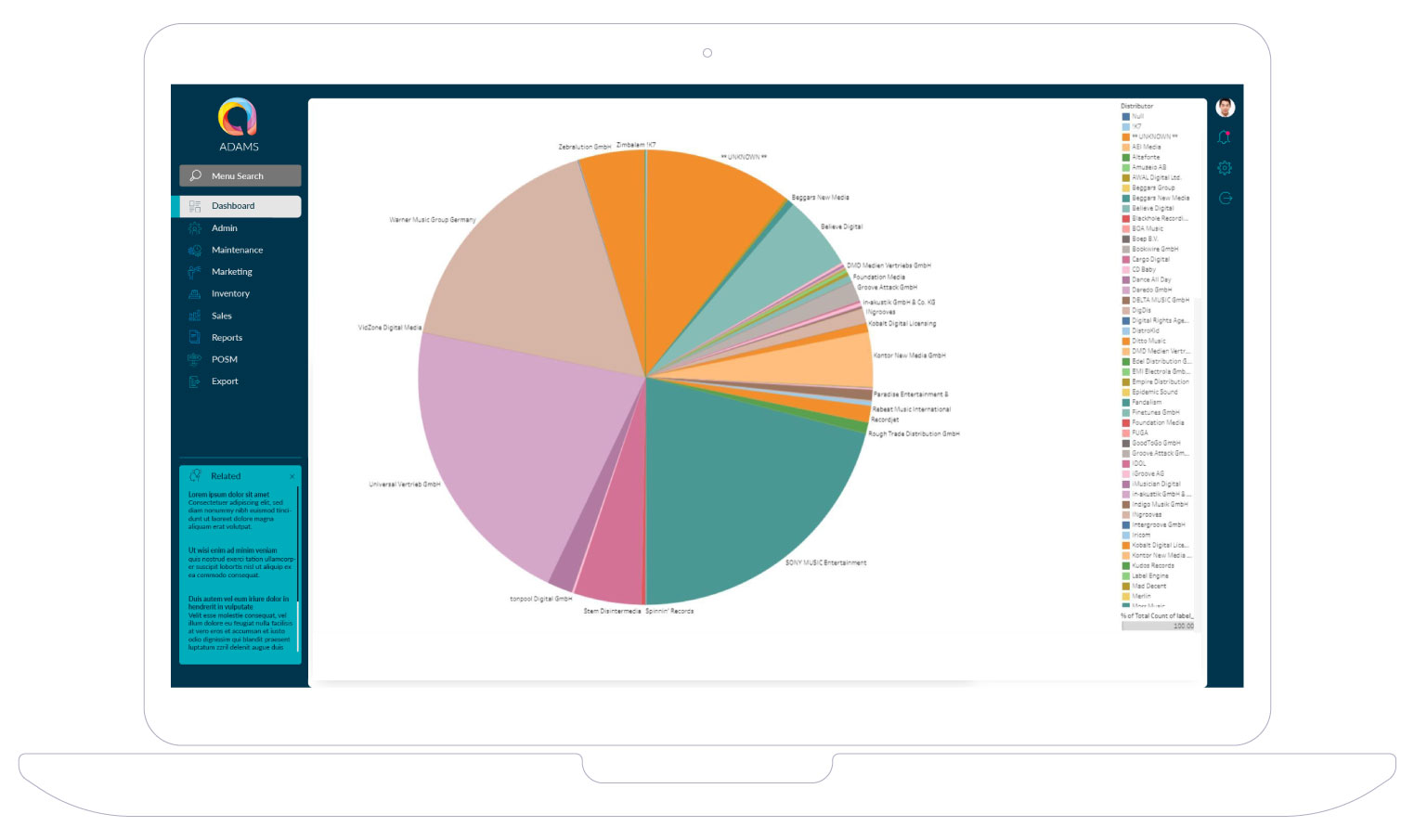The height and width of the screenshot is (840, 1414).
Task: Open the Maintenance menu item
Action: pos(237,250)
